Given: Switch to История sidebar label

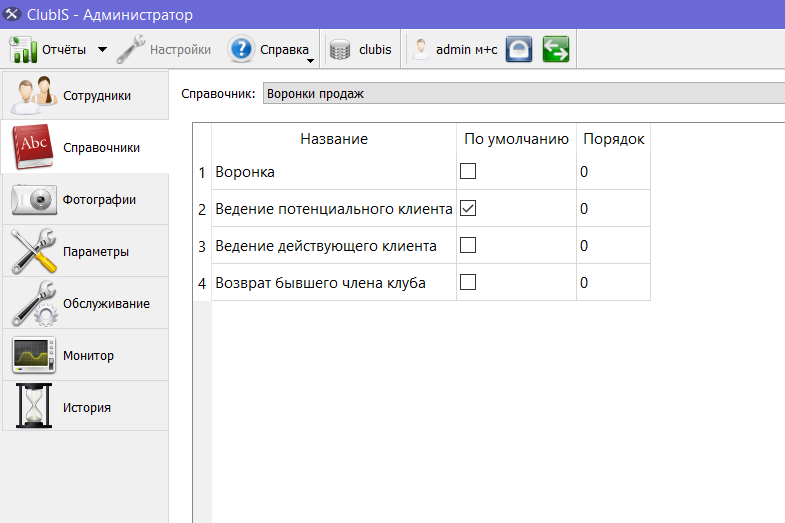Looking at the screenshot, I should pos(87,408).
